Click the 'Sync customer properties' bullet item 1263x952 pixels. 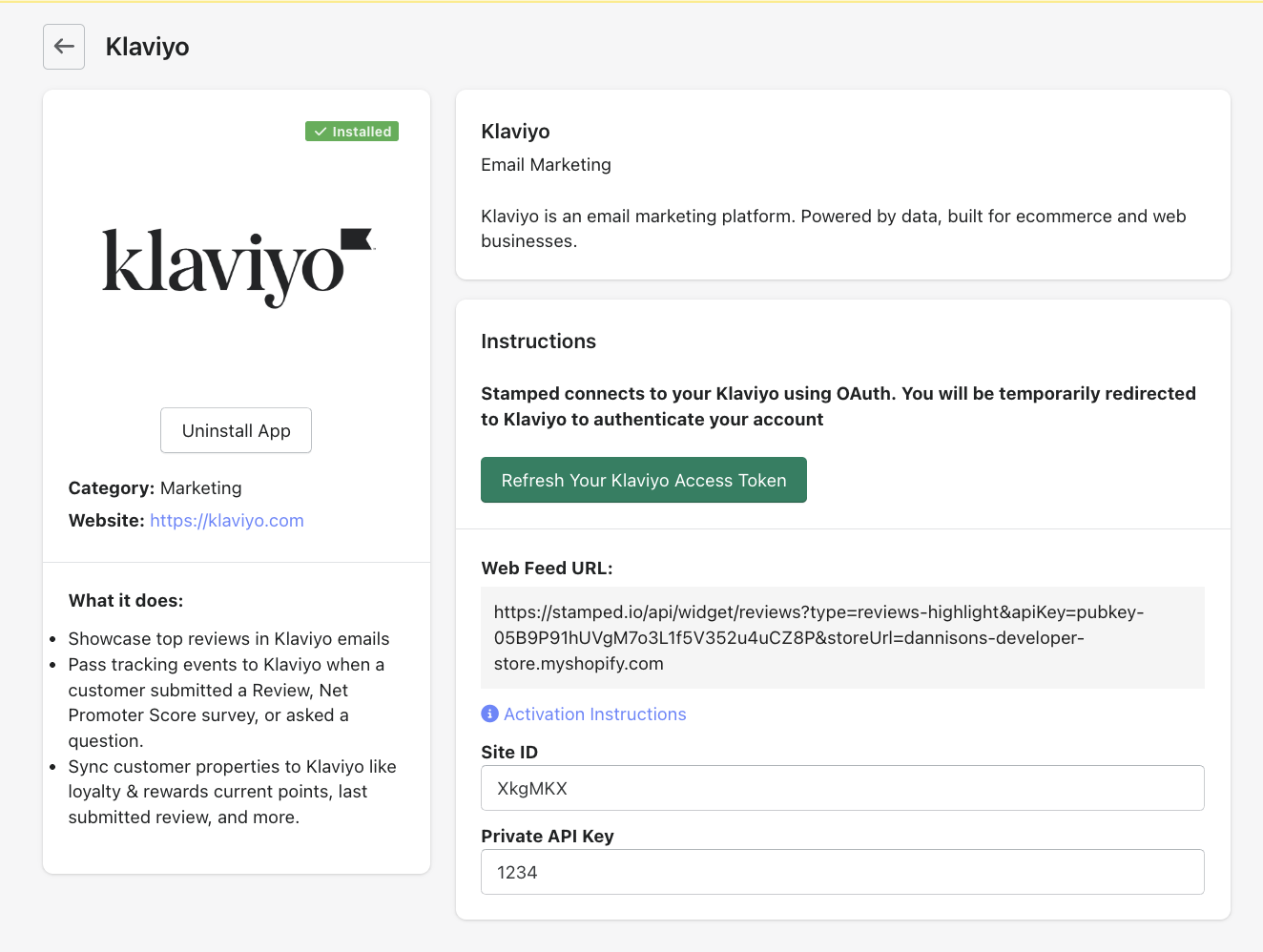232,792
